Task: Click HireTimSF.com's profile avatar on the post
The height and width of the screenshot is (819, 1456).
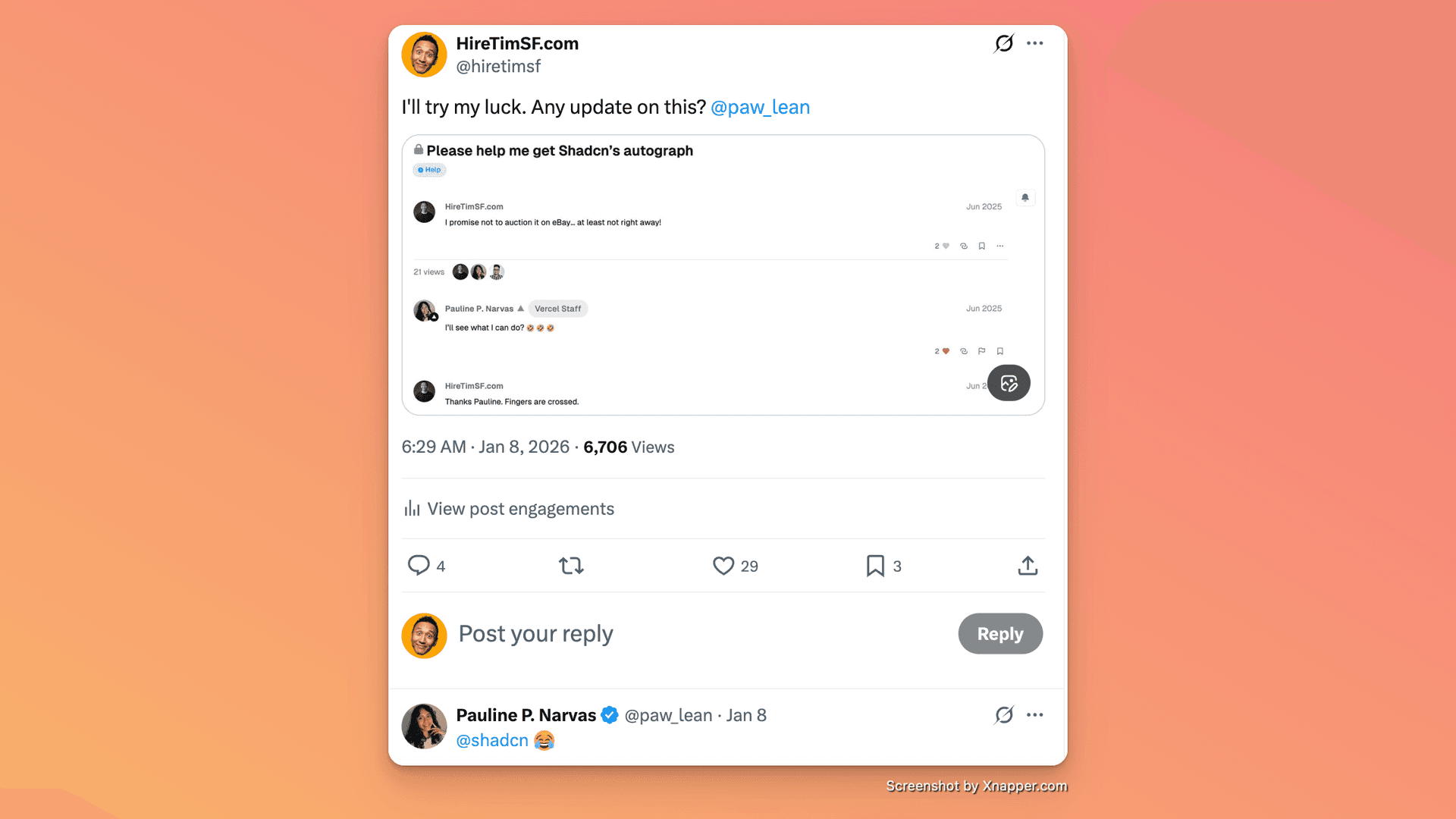Action: 424,55
